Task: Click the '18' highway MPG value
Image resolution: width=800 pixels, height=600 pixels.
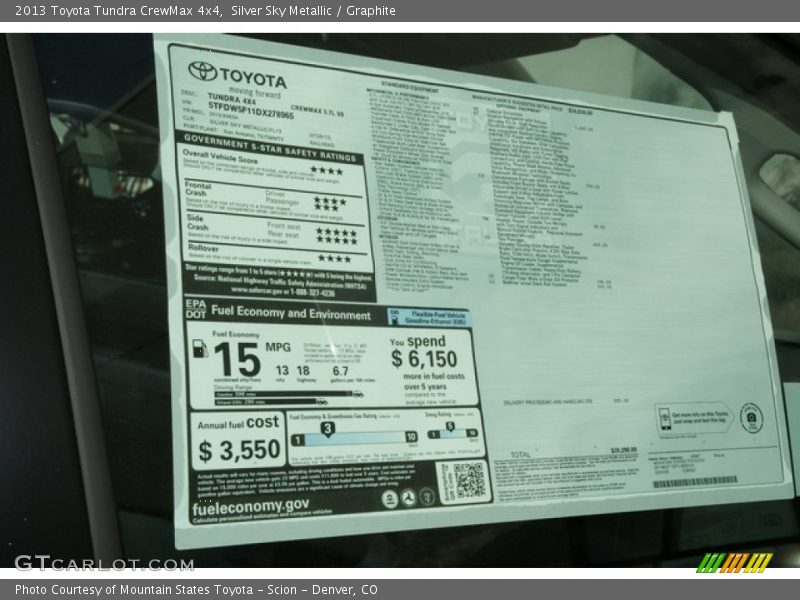Action: [303, 370]
